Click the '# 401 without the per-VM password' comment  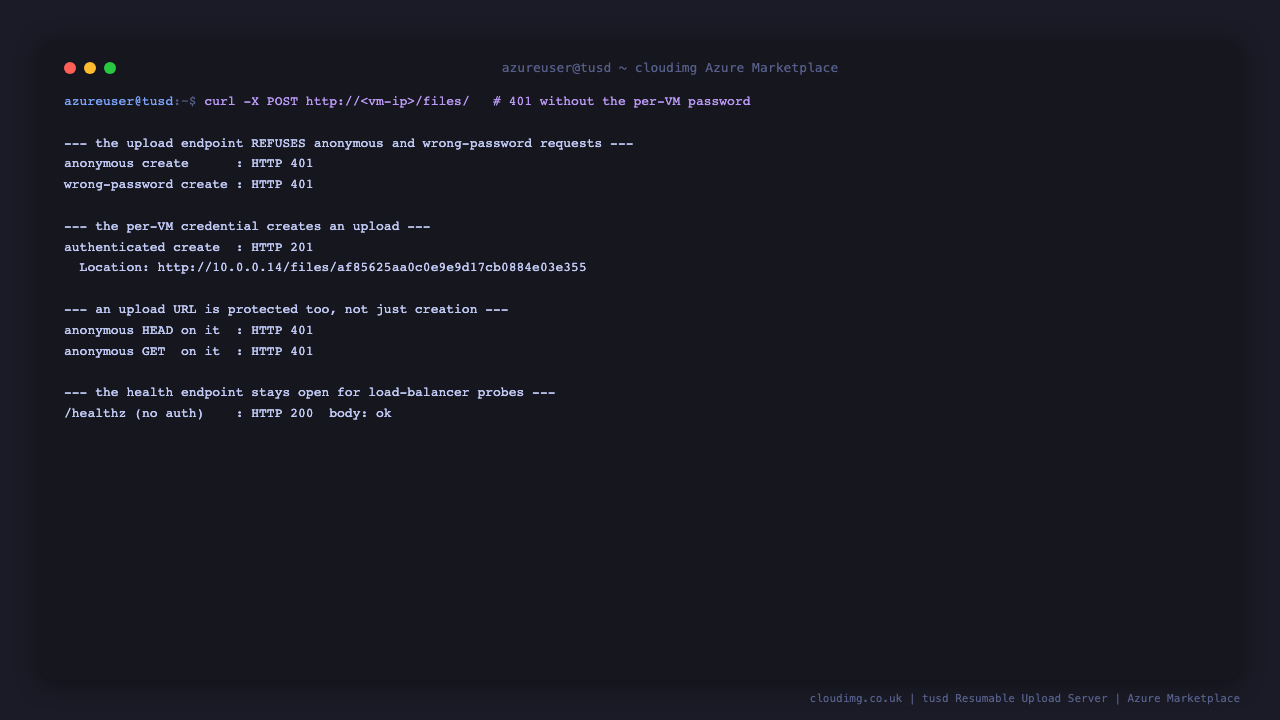[x=622, y=102]
